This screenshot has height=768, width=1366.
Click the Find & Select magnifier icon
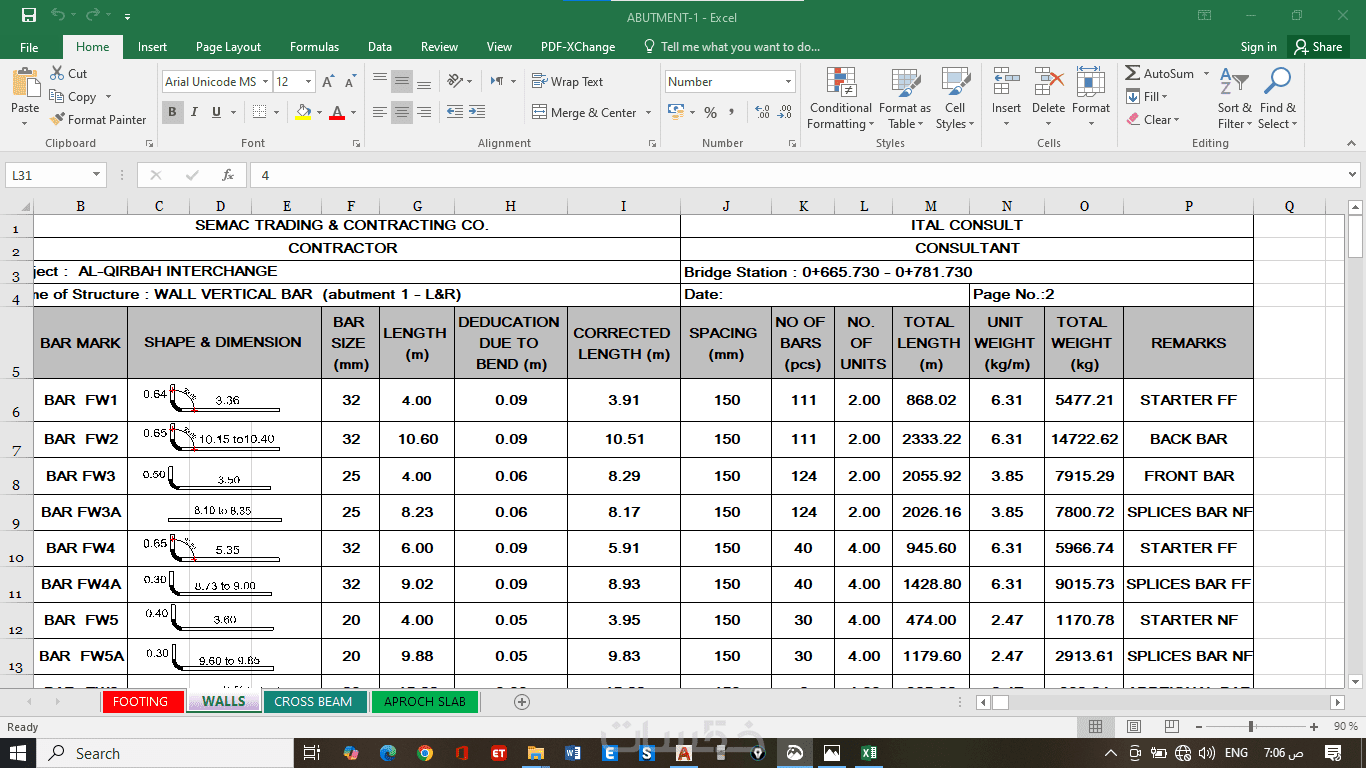pos(1277,84)
